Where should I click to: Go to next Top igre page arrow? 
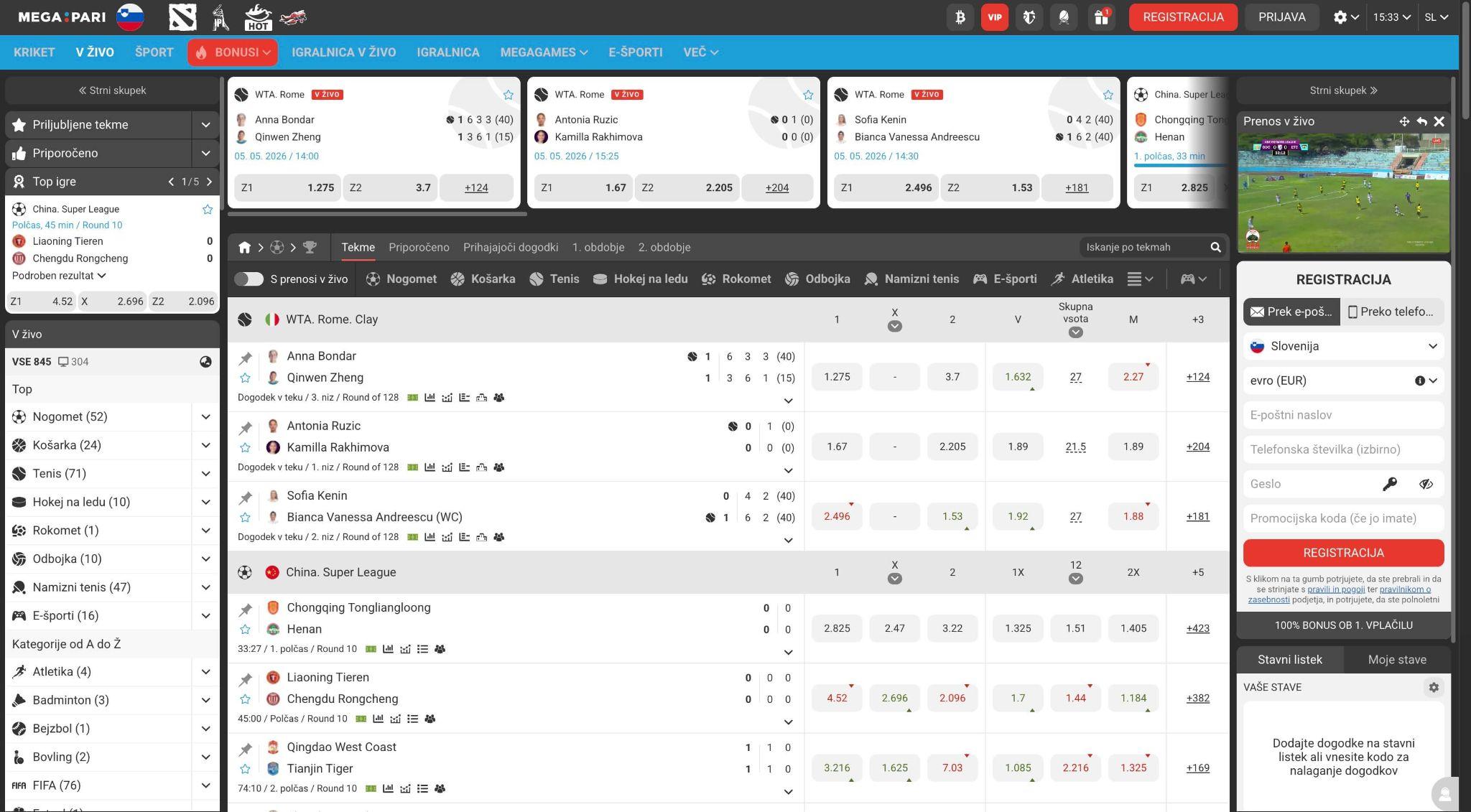(209, 182)
